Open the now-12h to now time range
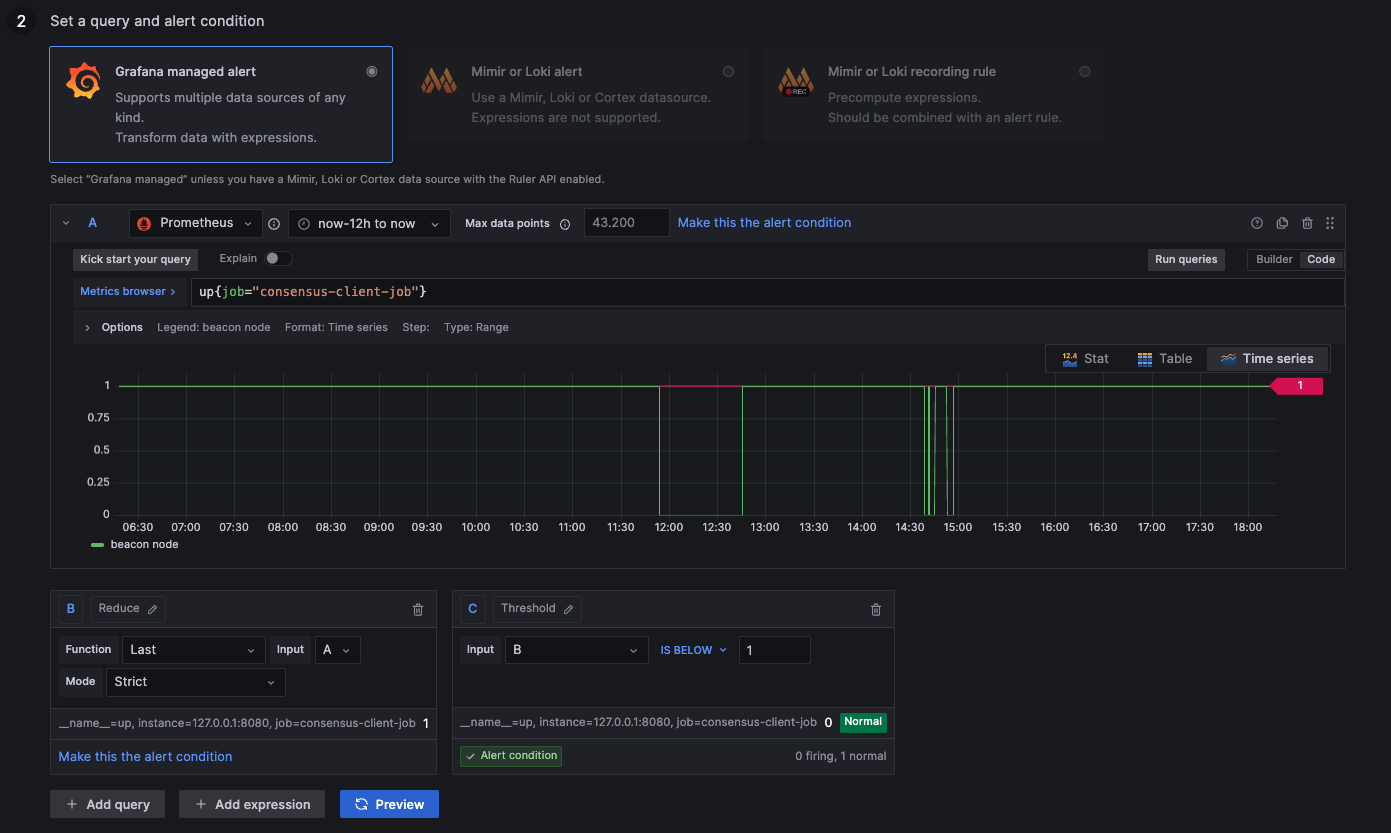 tap(369, 223)
